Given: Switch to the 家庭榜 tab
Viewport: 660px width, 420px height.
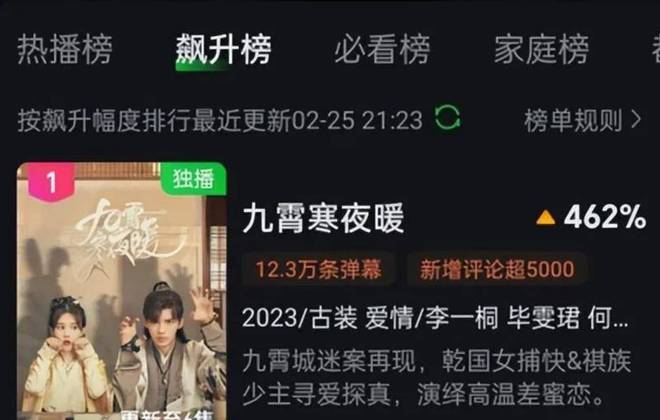Looking at the screenshot, I should tap(541, 50).
